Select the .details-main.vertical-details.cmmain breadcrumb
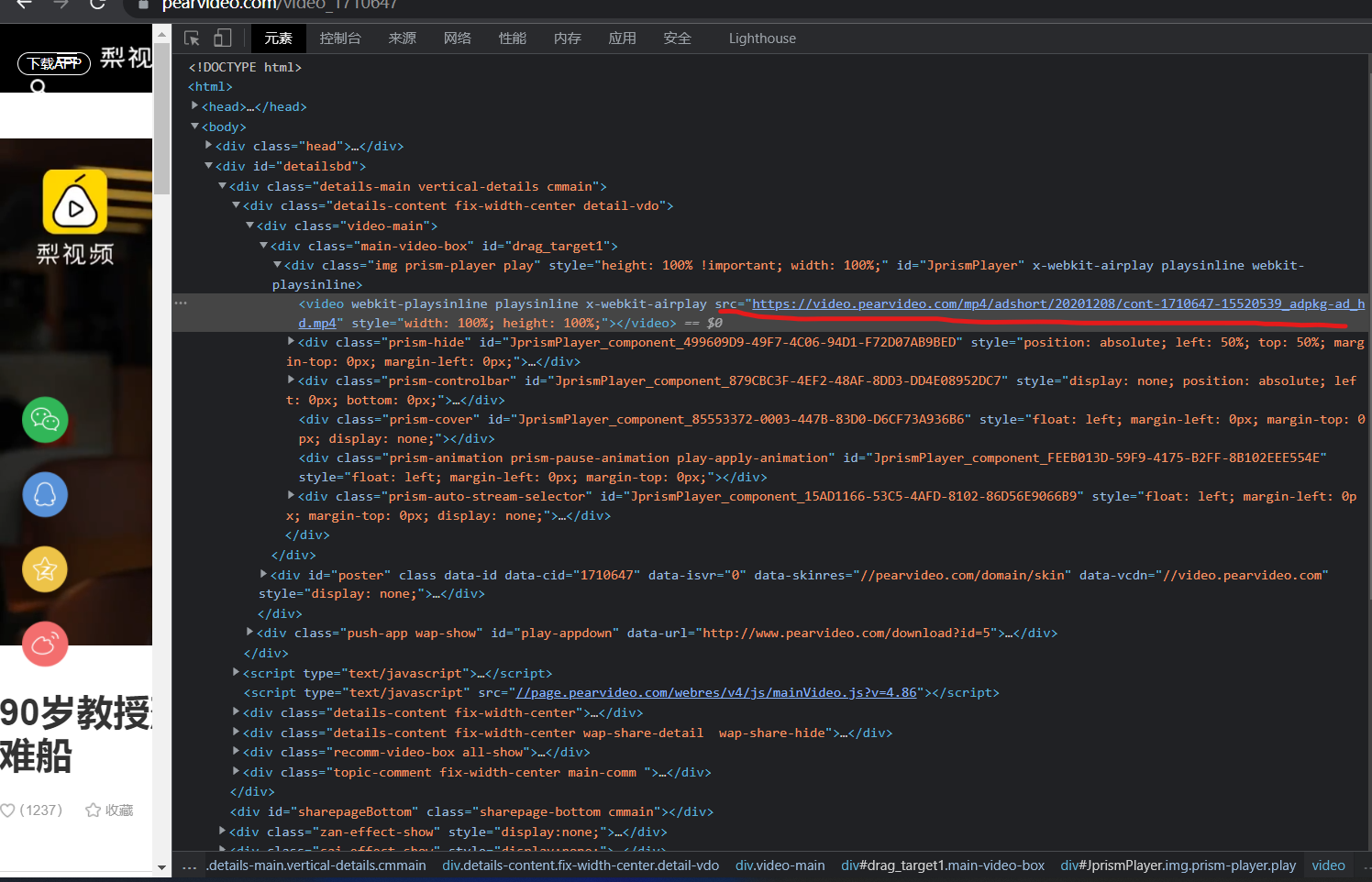 (x=316, y=865)
